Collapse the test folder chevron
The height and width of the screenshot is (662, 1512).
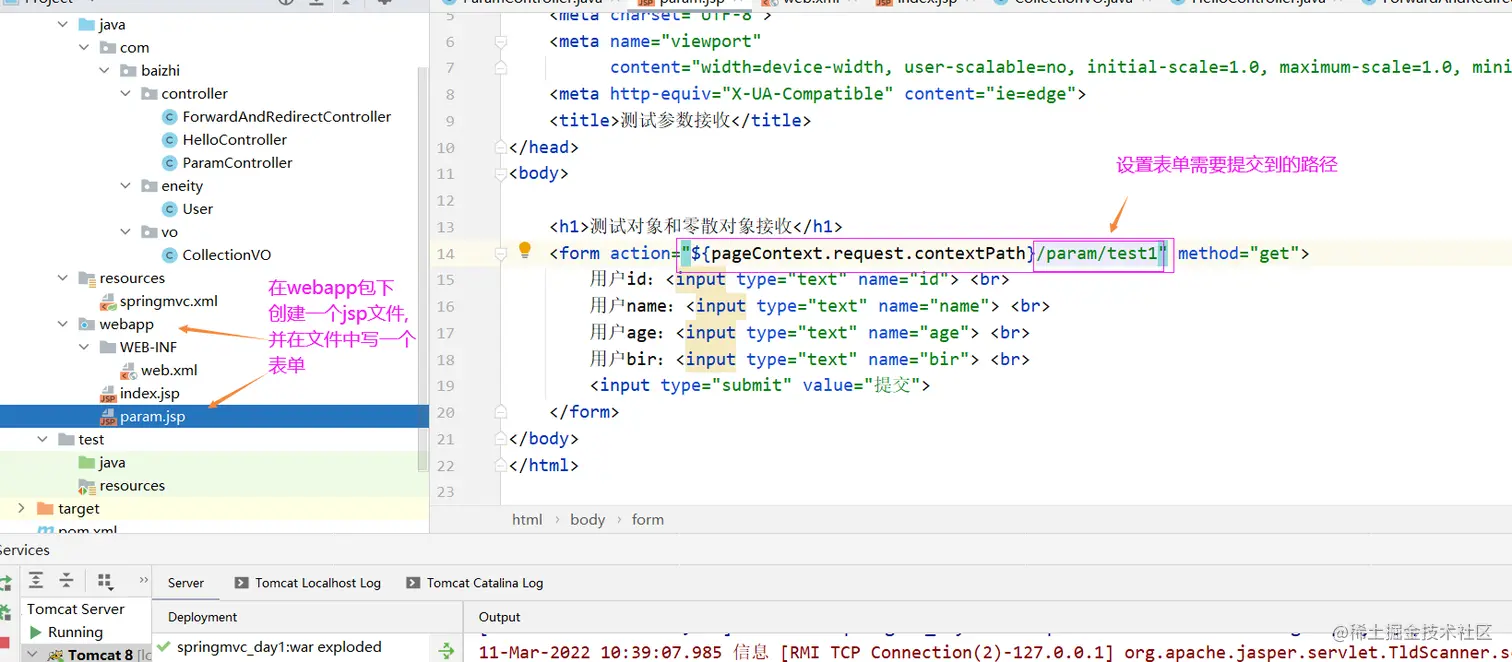(43, 440)
